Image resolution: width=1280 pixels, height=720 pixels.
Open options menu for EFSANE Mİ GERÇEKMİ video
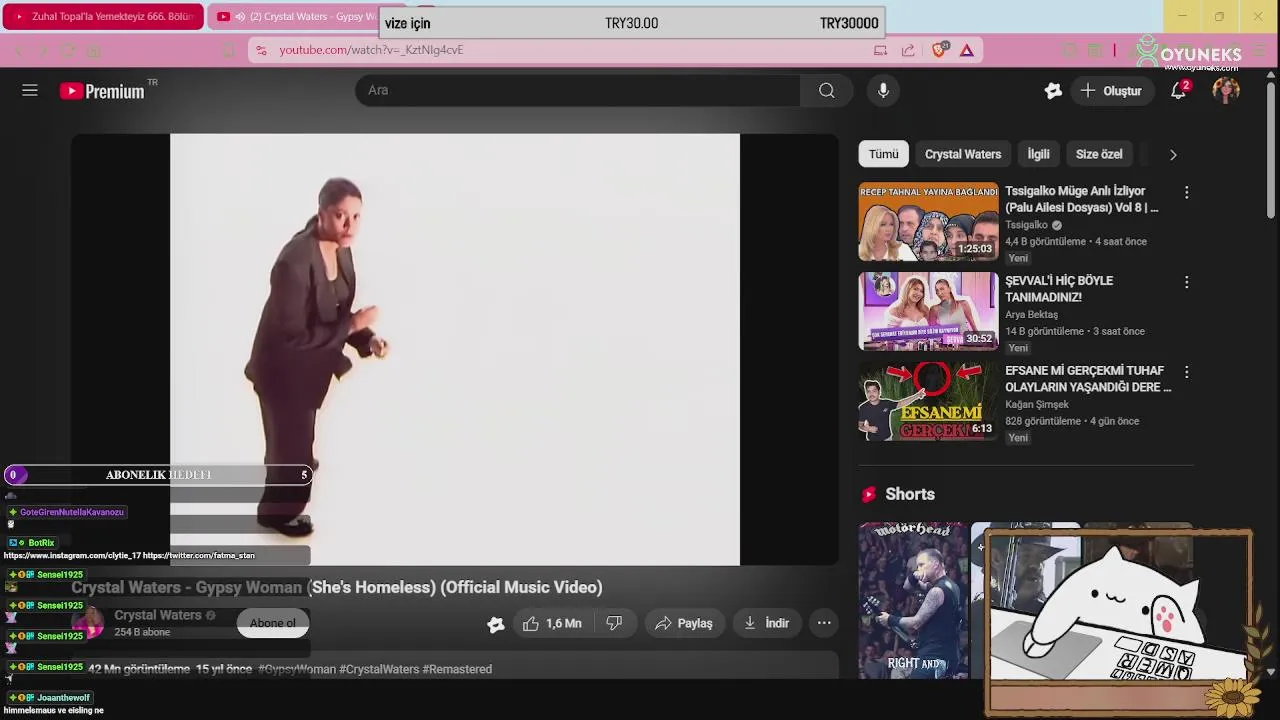[x=1187, y=372]
